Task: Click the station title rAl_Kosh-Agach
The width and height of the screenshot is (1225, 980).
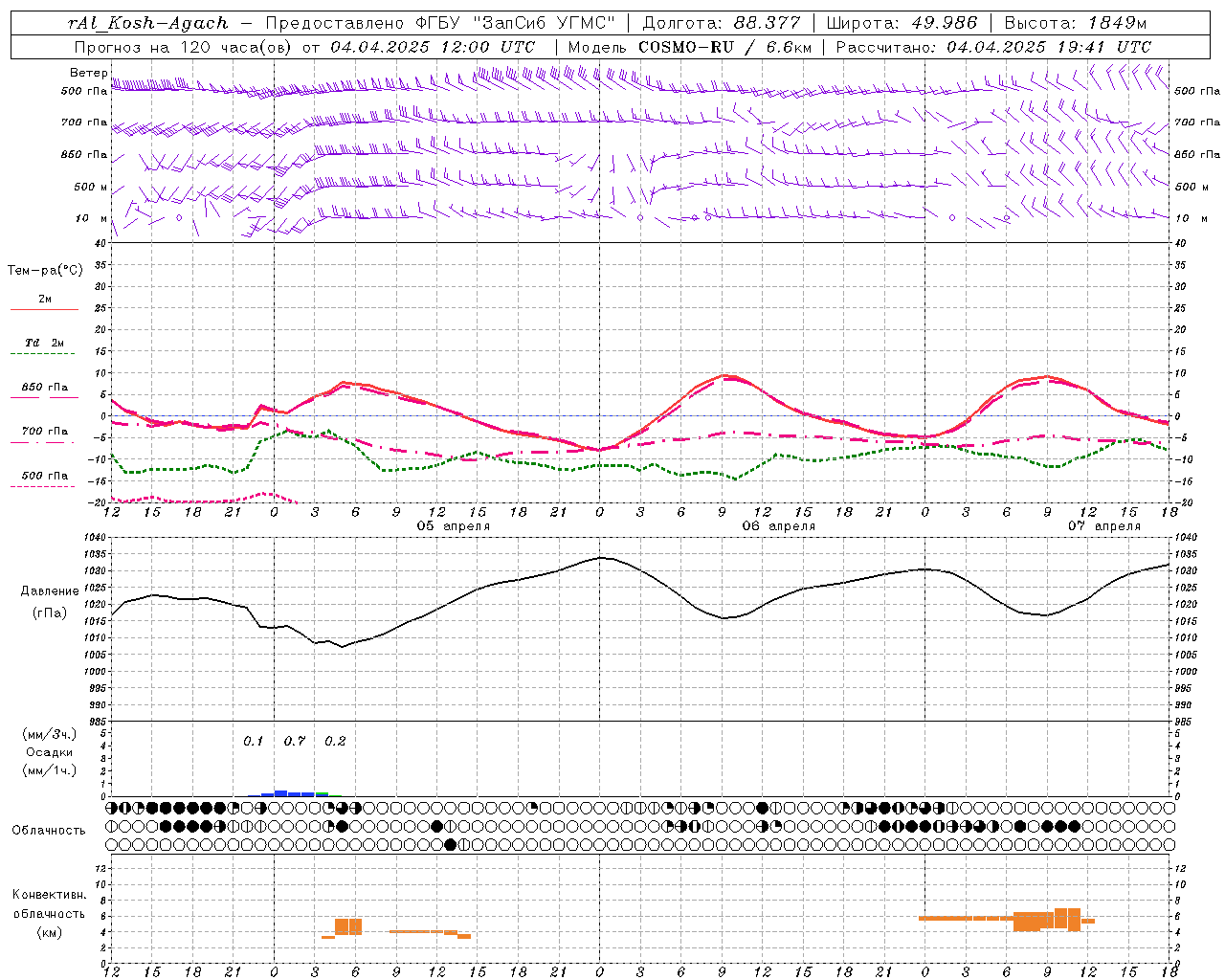Action: click(x=148, y=23)
